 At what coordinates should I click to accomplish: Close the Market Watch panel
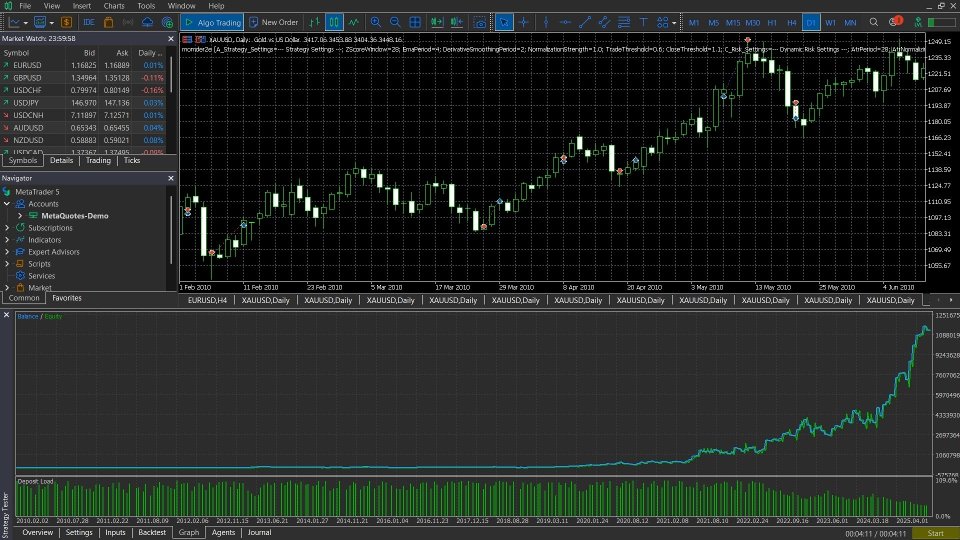pos(171,39)
